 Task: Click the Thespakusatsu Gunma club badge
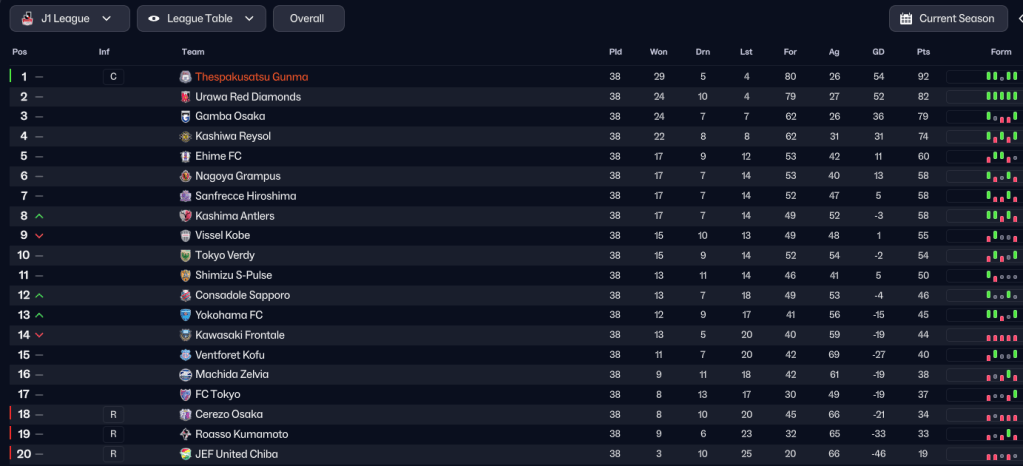coord(185,77)
